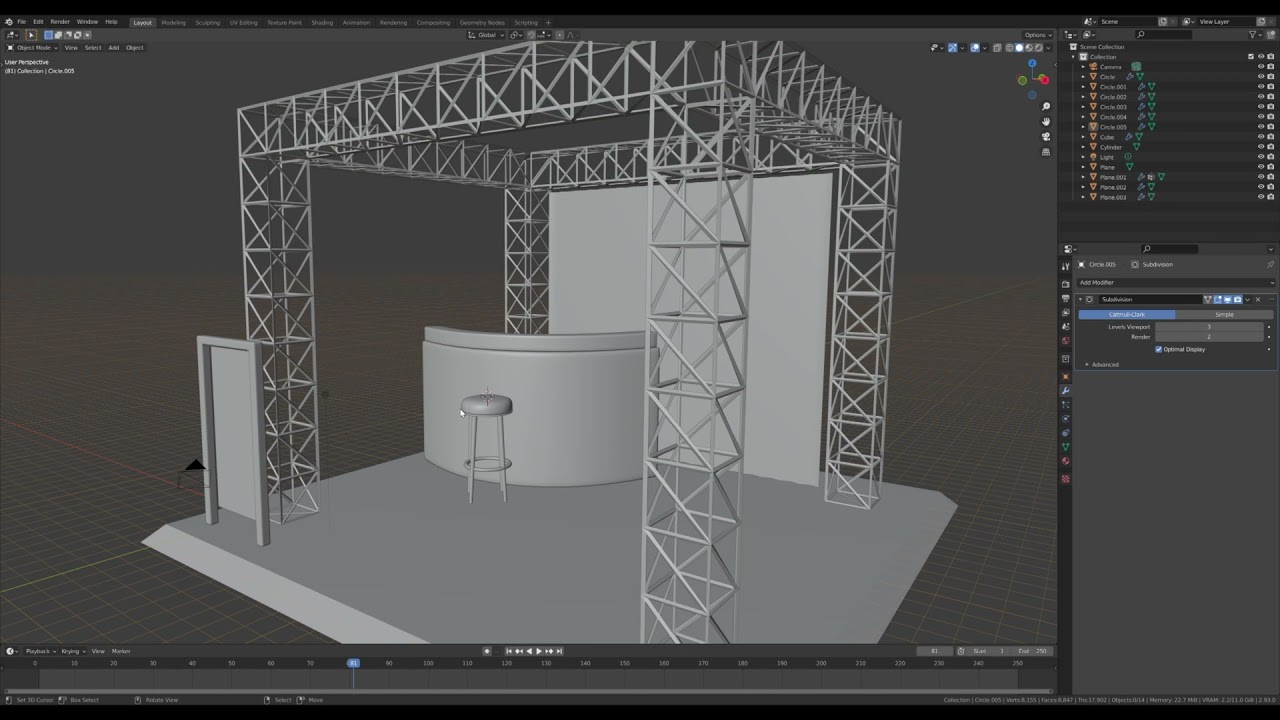Screen dimensions: 1280x720
Task: Select the Catmull-Clark subdivision type
Action: (1127, 314)
